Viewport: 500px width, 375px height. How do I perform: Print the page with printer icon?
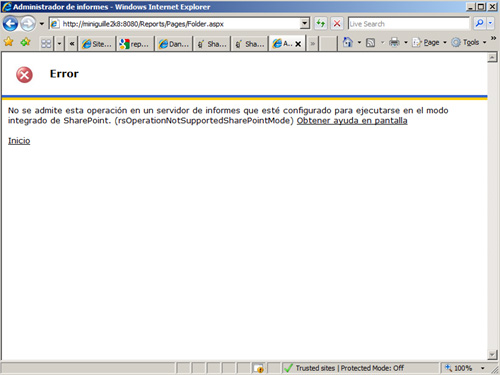coord(394,42)
